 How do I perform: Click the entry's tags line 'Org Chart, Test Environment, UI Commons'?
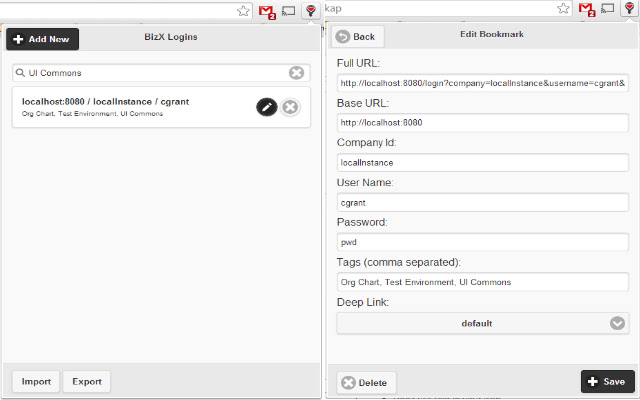[92, 114]
